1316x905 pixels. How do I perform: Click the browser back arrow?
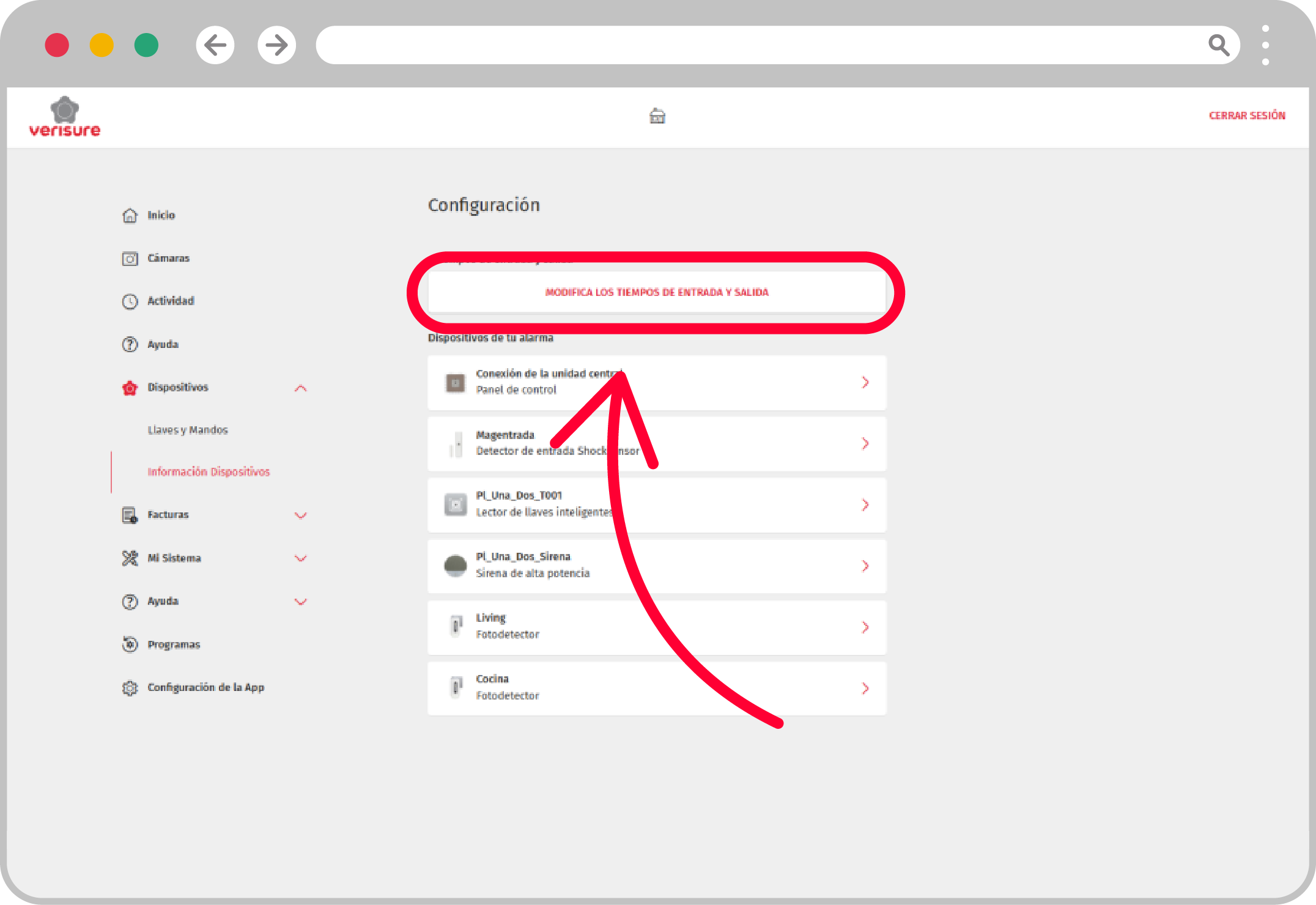pyautogui.click(x=215, y=45)
